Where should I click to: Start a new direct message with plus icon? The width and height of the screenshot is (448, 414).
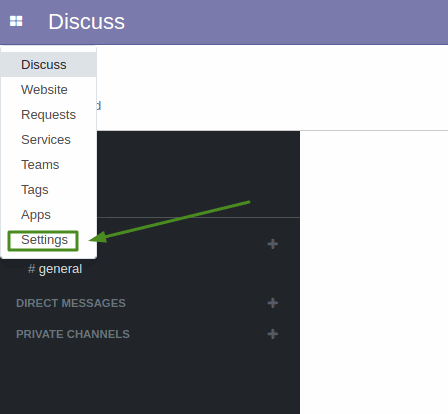(273, 303)
